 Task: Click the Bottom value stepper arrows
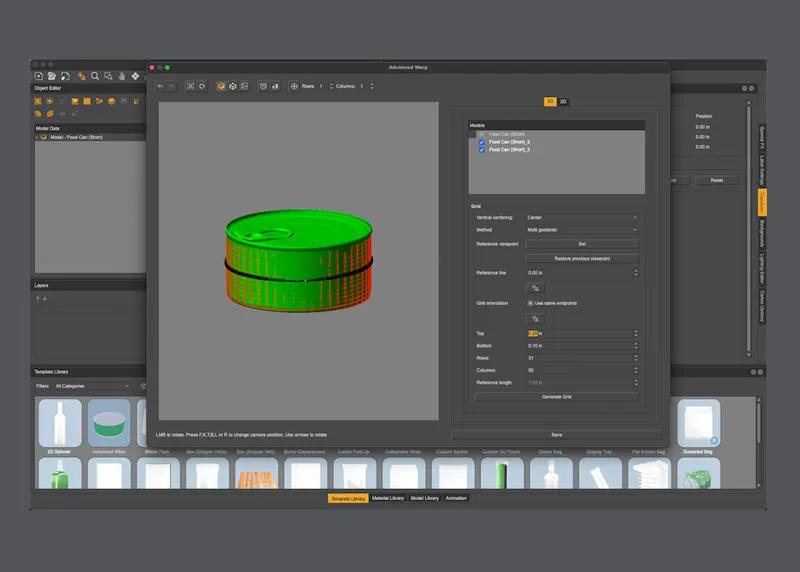(636, 345)
